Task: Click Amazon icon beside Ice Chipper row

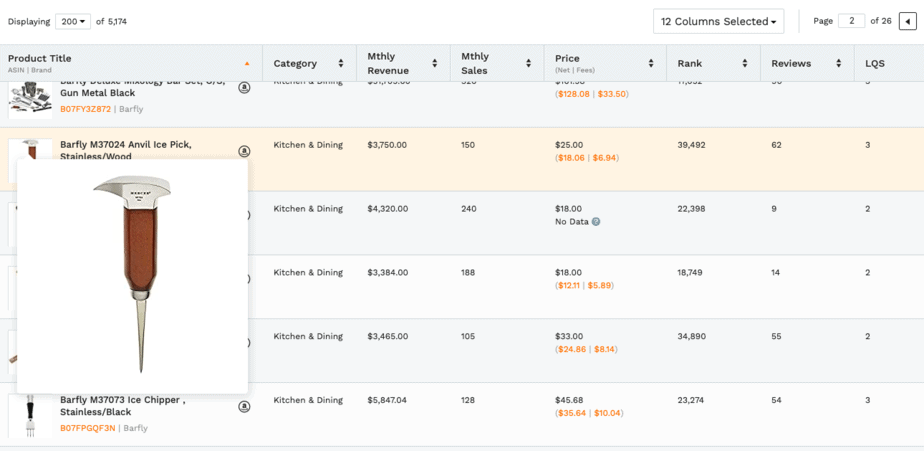Action: tap(244, 406)
